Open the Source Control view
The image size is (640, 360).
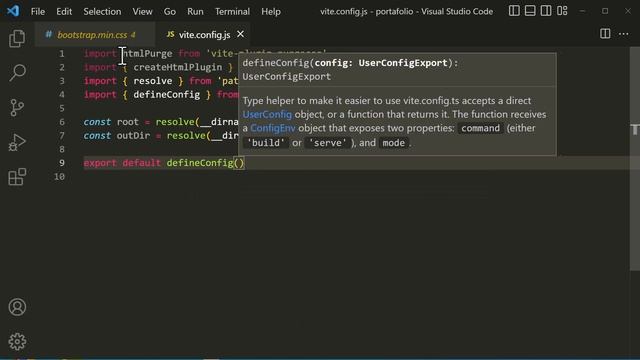pyautogui.click(x=17, y=108)
